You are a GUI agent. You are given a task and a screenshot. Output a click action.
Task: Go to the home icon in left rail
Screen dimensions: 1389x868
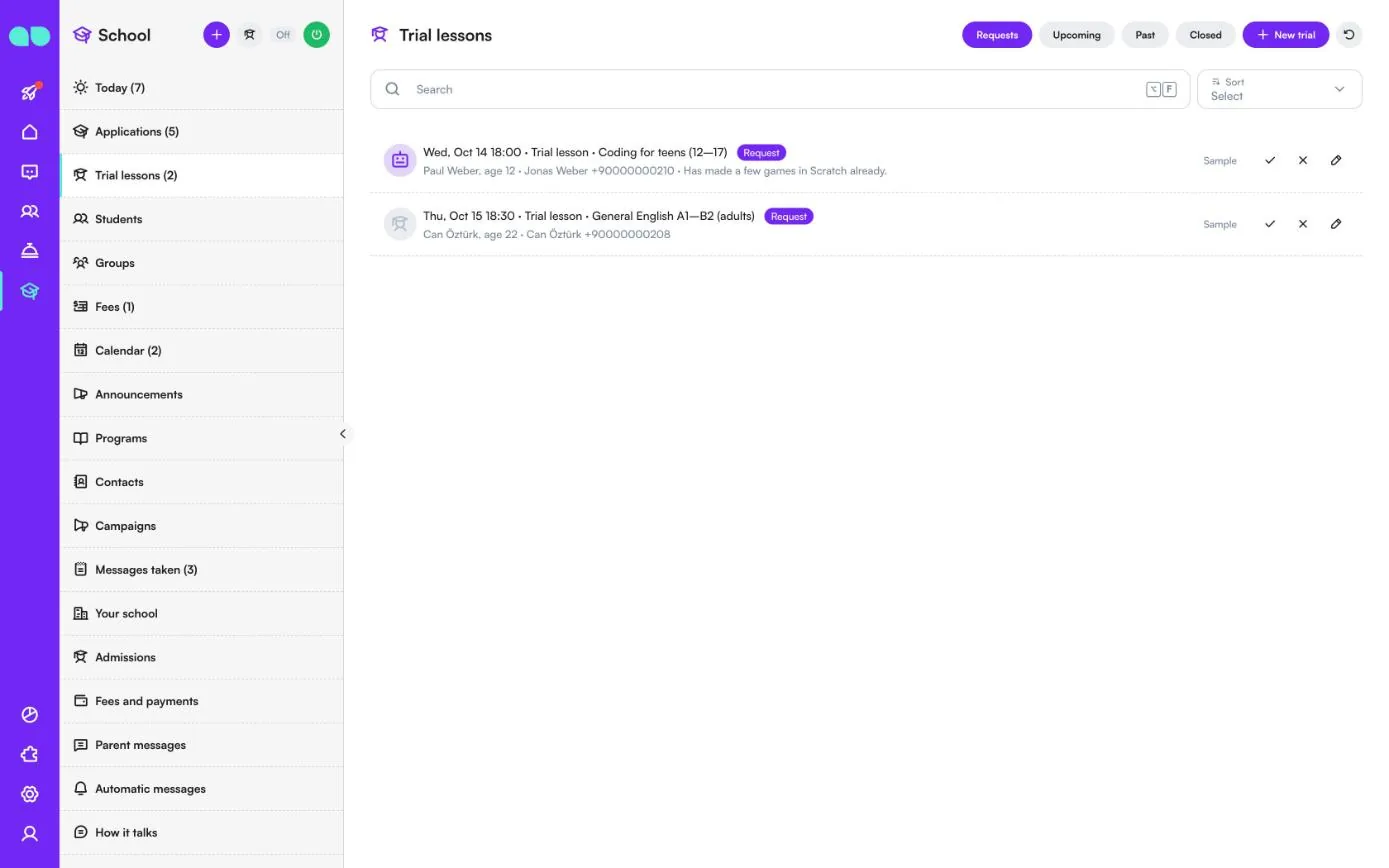pyautogui.click(x=30, y=132)
